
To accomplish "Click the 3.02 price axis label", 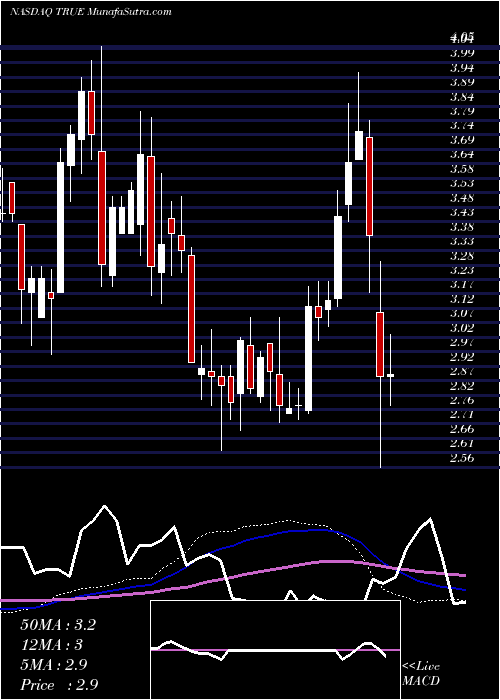I will point(462,328).
